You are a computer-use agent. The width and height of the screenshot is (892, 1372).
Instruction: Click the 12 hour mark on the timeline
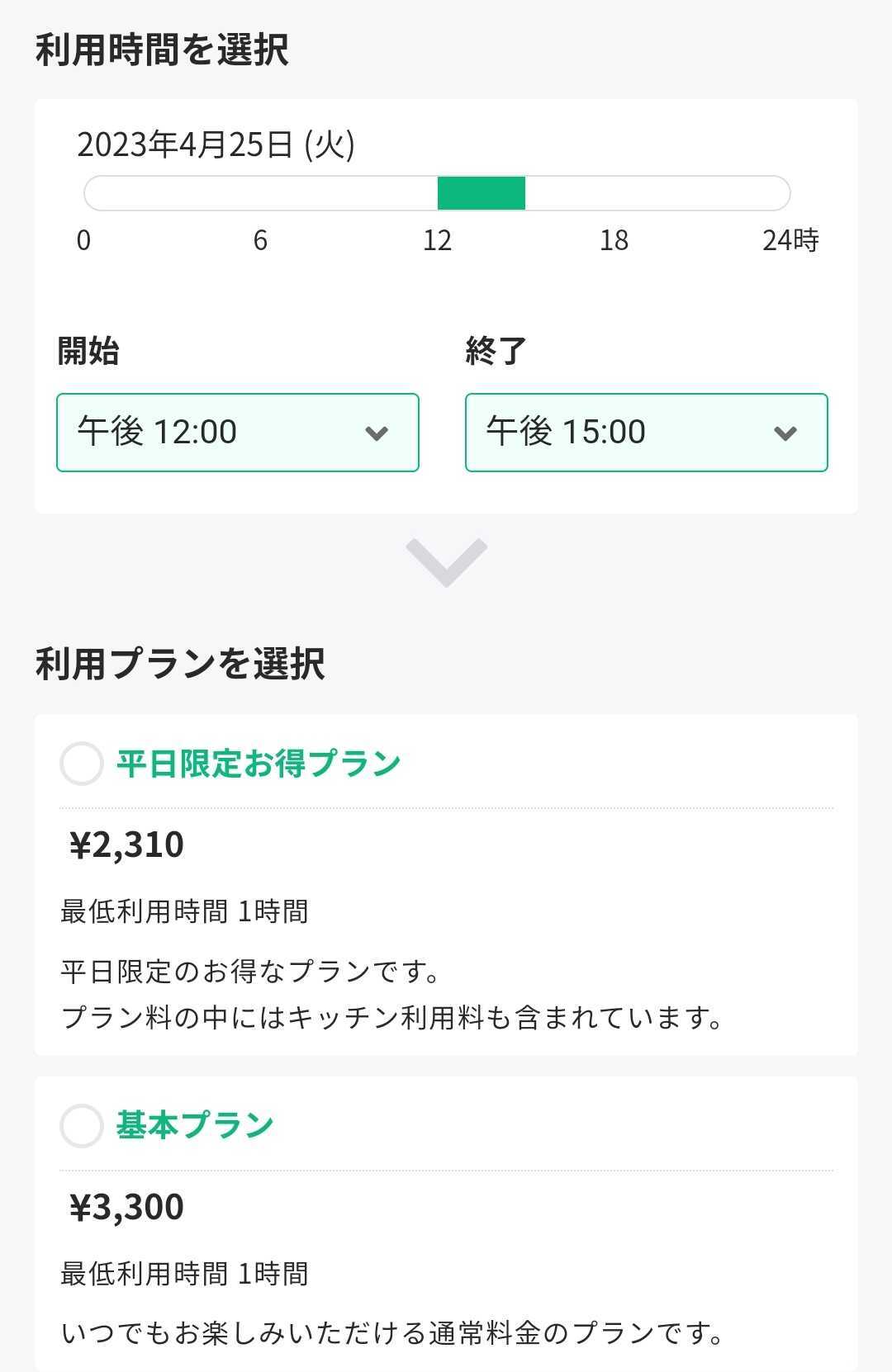coord(437,240)
